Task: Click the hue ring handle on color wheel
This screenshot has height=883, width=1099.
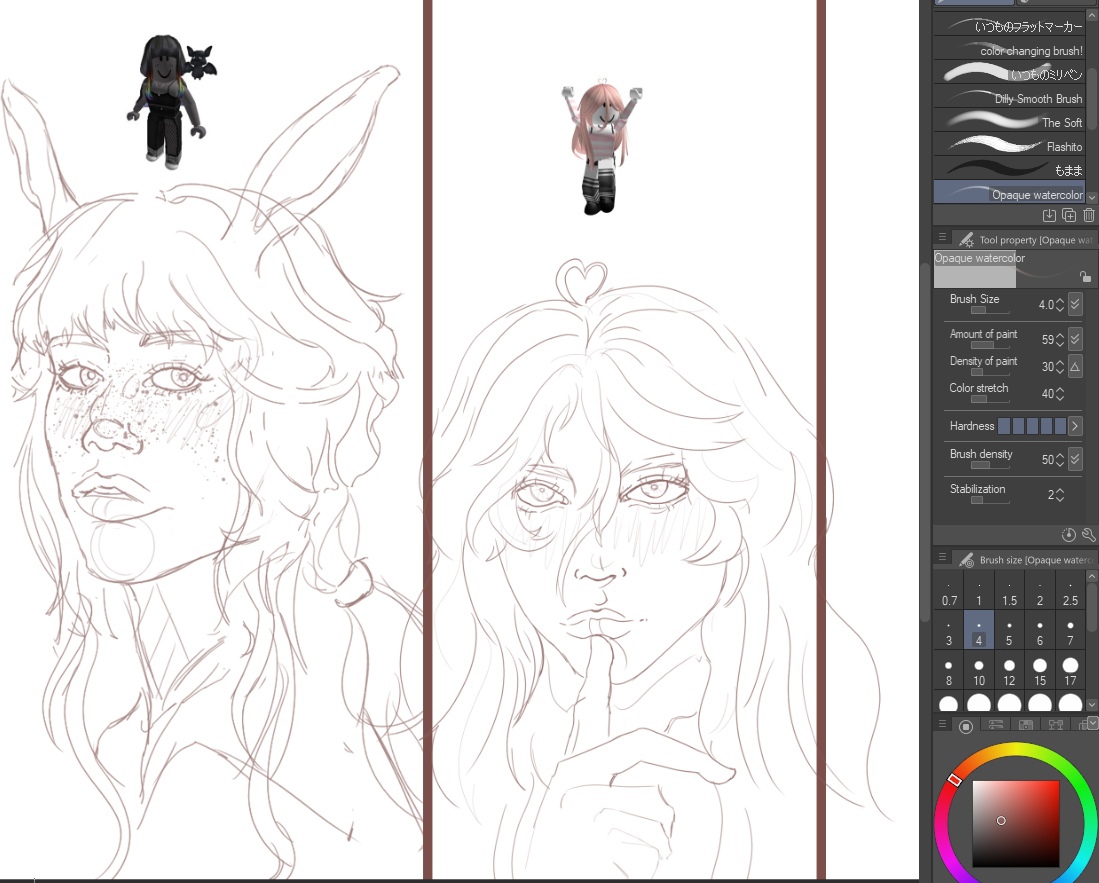Action: [955, 780]
